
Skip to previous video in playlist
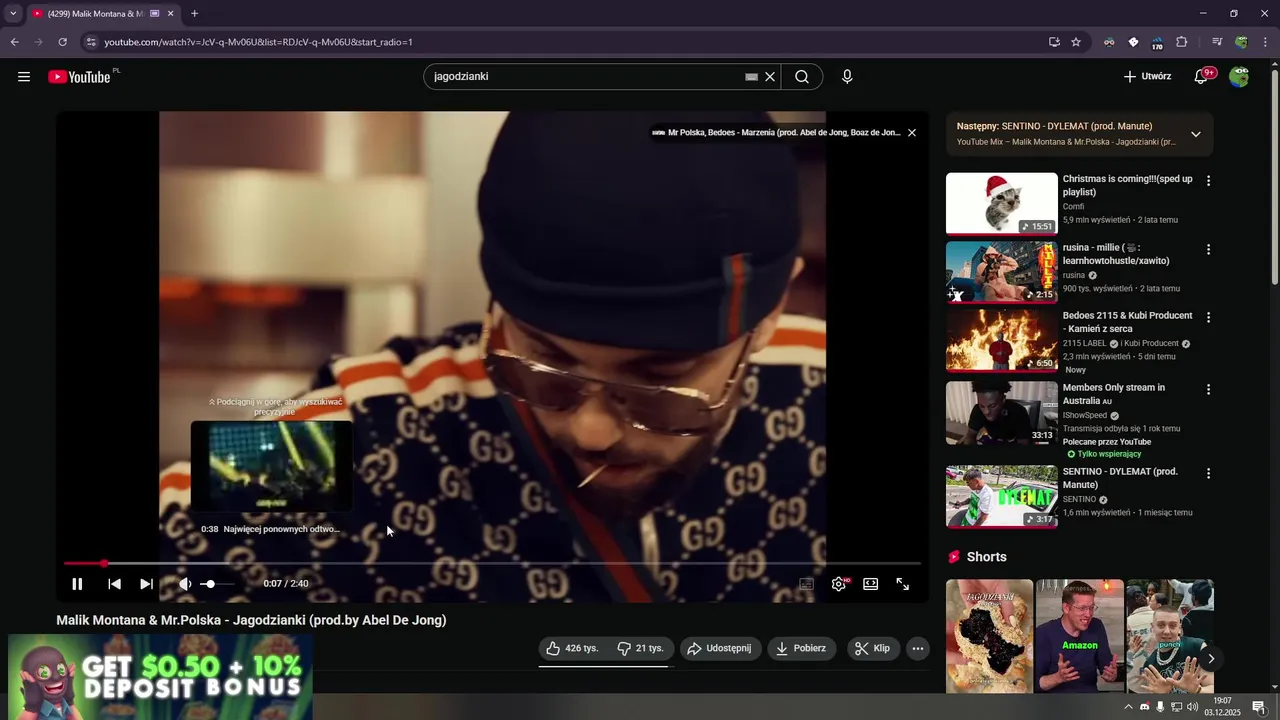pos(114,584)
